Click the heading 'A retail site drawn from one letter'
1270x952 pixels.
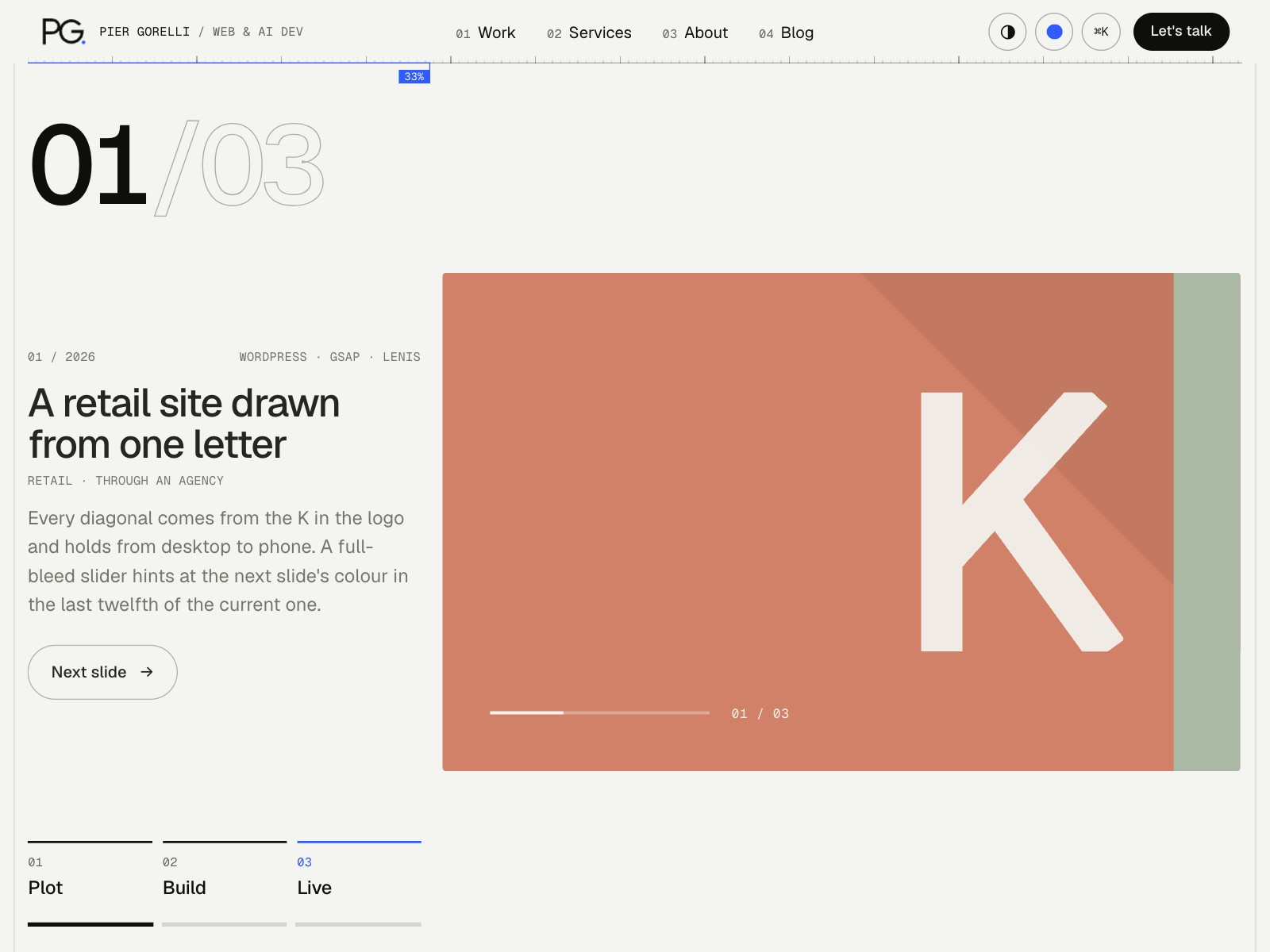point(184,424)
